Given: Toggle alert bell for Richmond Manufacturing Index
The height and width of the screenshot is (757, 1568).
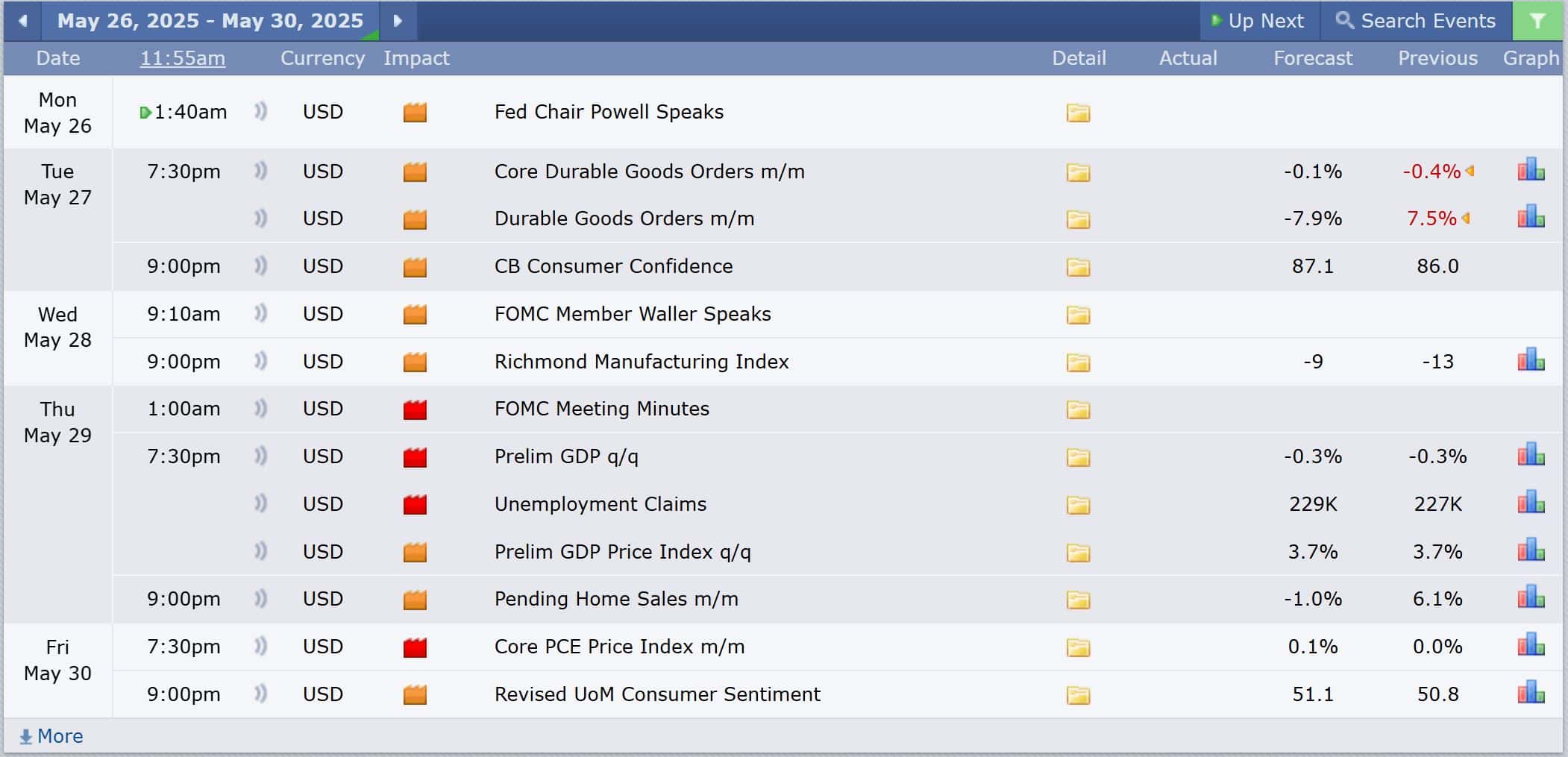Looking at the screenshot, I should (x=260, y=361).
